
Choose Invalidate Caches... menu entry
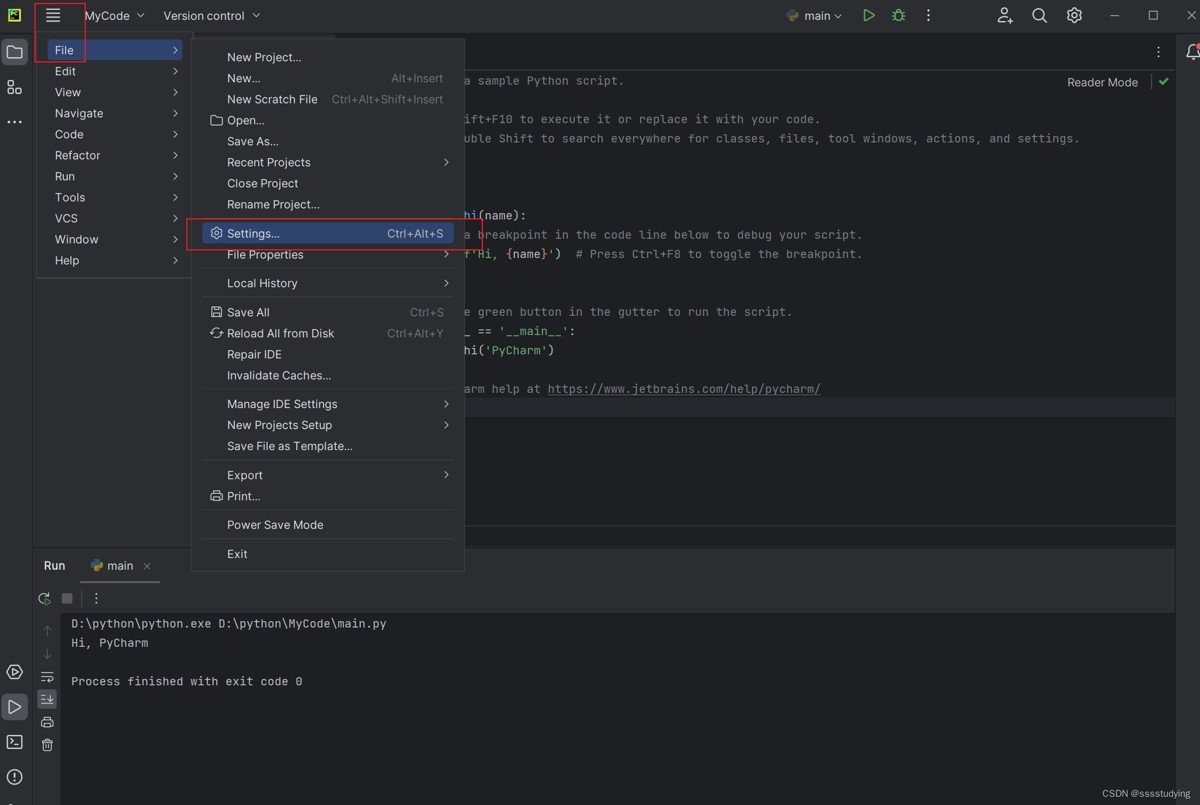coord(278,375)
